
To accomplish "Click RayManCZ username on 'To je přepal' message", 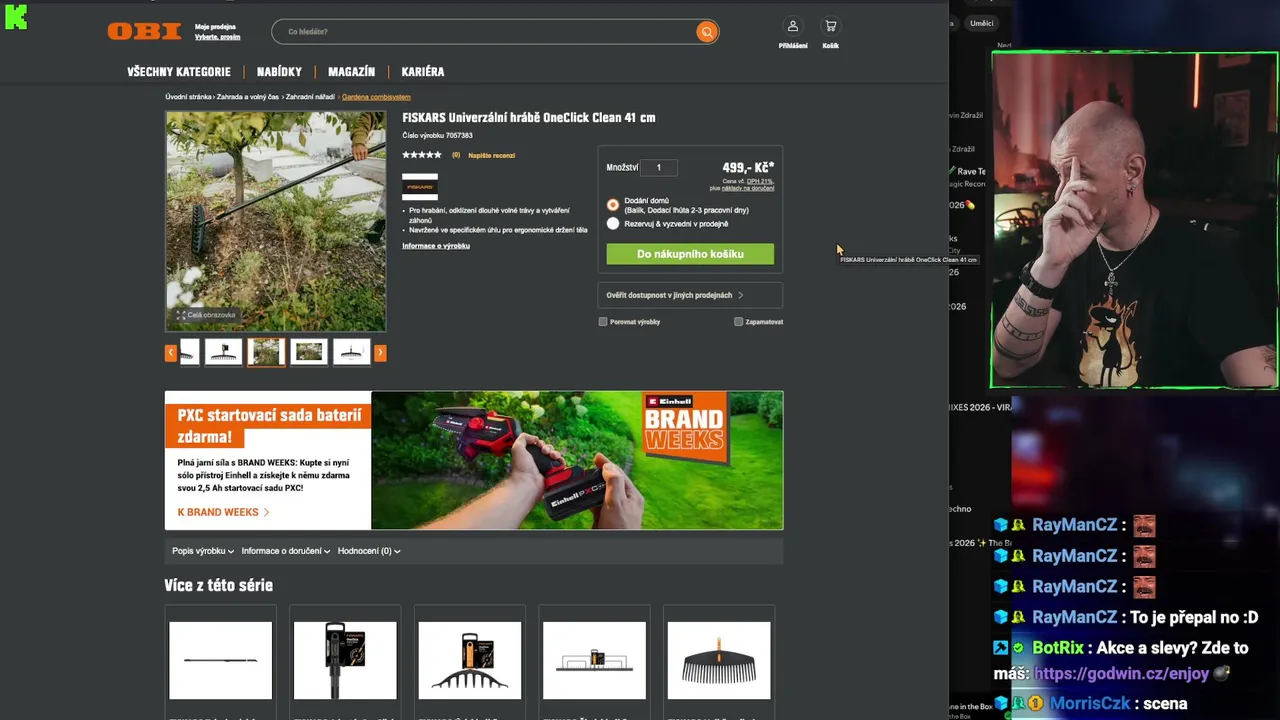I will point(1073,617).
